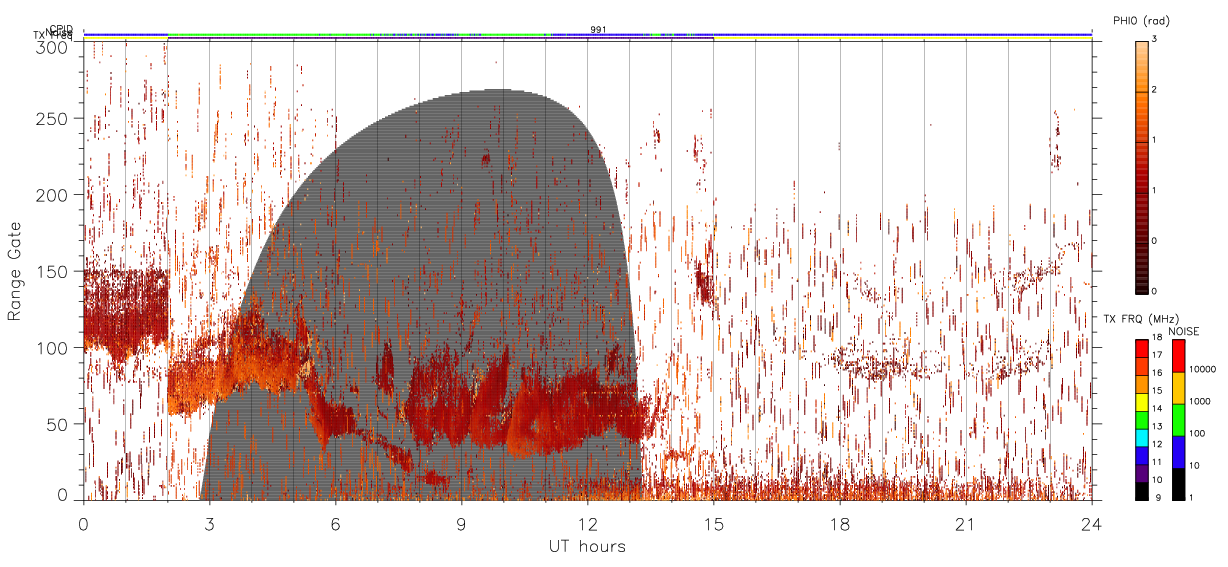Click the lightest top band of PHI0 colorbar
This screenshot has width=1228, height=567.
pyautogui.click(x=1141, y=45)
